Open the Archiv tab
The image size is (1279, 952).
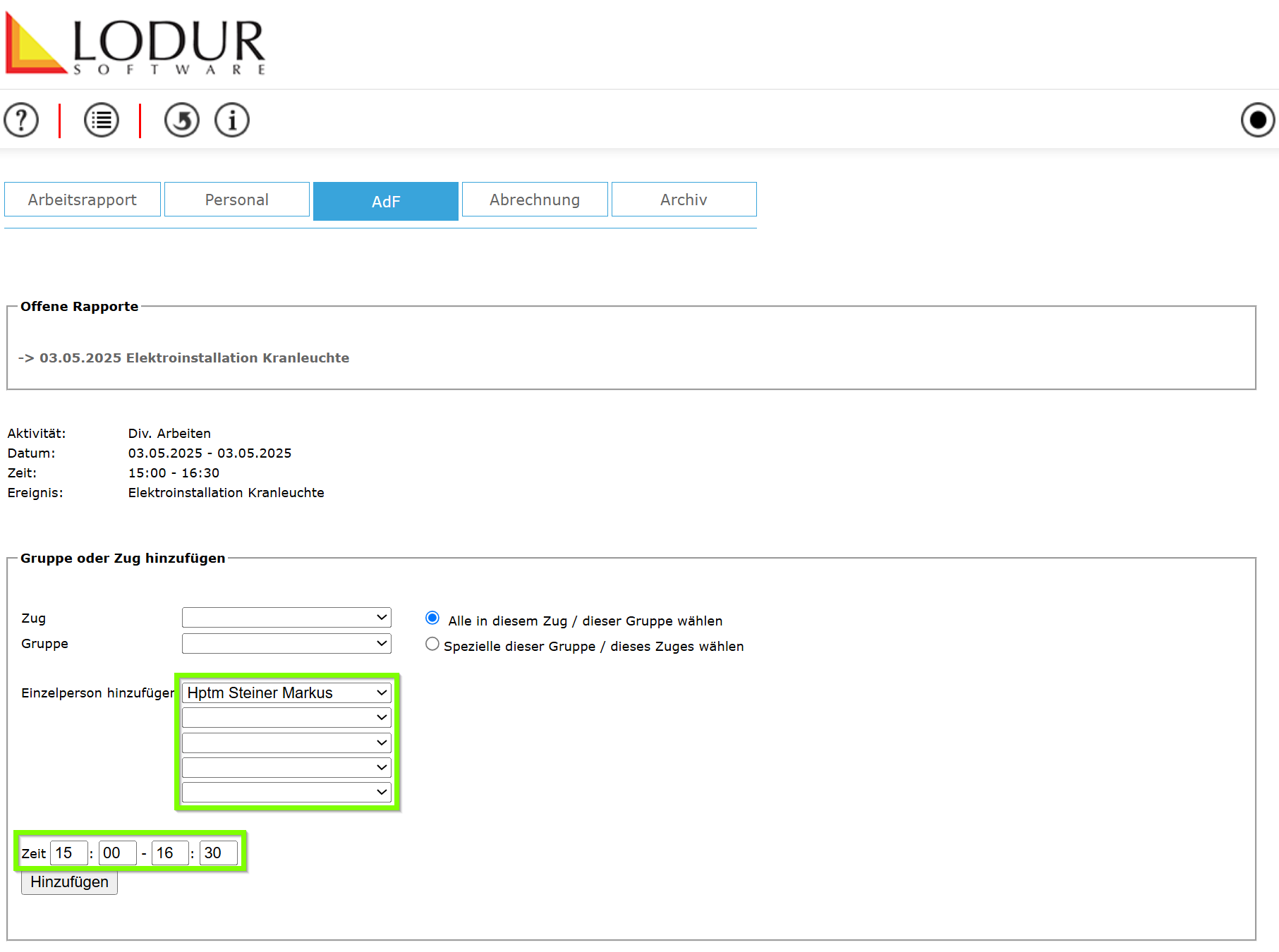pos(684,200)
